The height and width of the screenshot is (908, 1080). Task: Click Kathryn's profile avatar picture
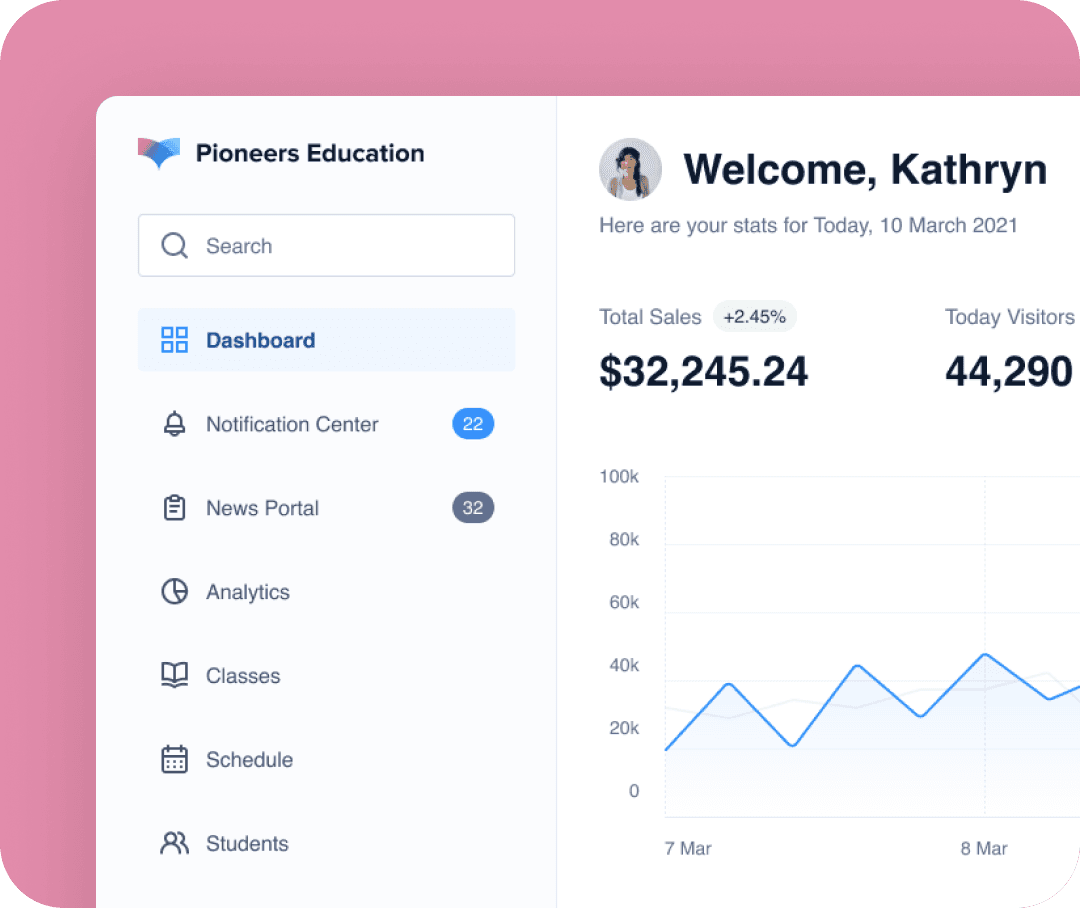pyautogui.click(x=630, y=170)
